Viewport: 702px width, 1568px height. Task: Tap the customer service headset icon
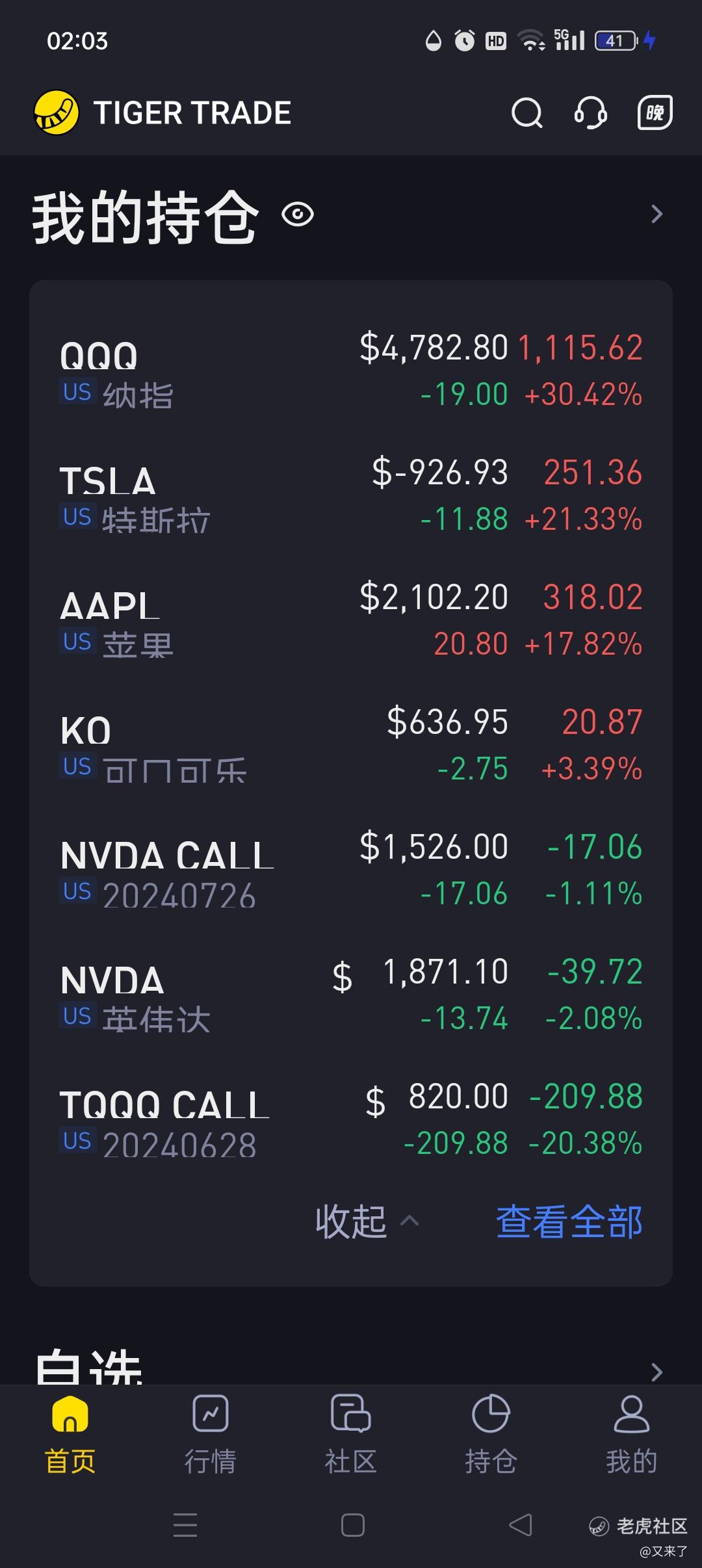[x=590, y=113]
